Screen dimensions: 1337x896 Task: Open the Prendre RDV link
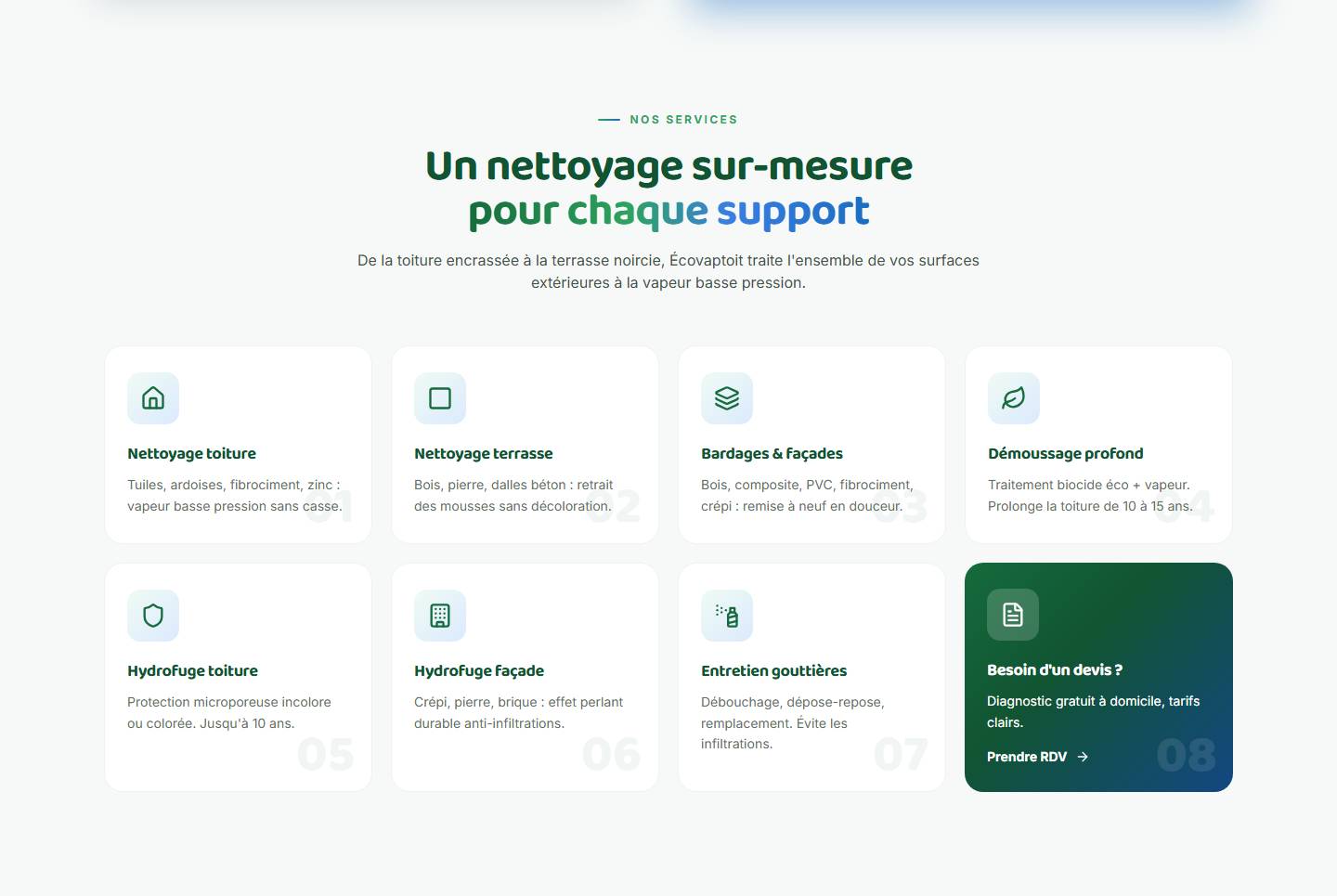pyautogui.click(x=1037, y=757)
